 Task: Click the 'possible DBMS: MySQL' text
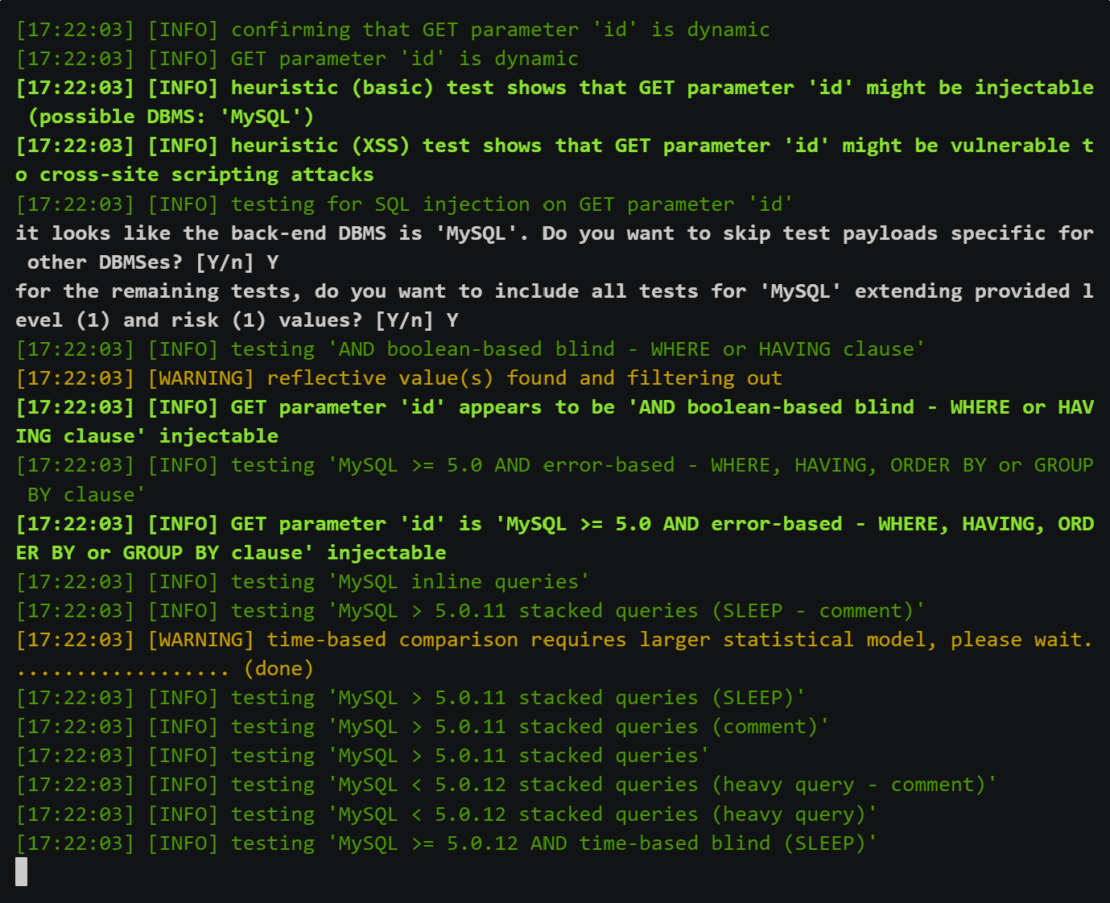tap(170, 116)
